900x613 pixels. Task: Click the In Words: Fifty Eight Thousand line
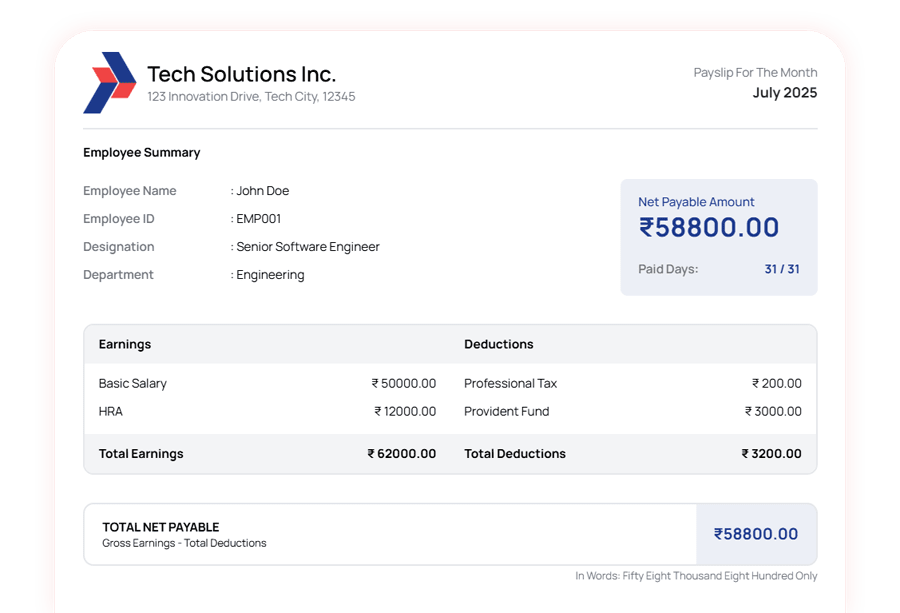pos(696,576)
